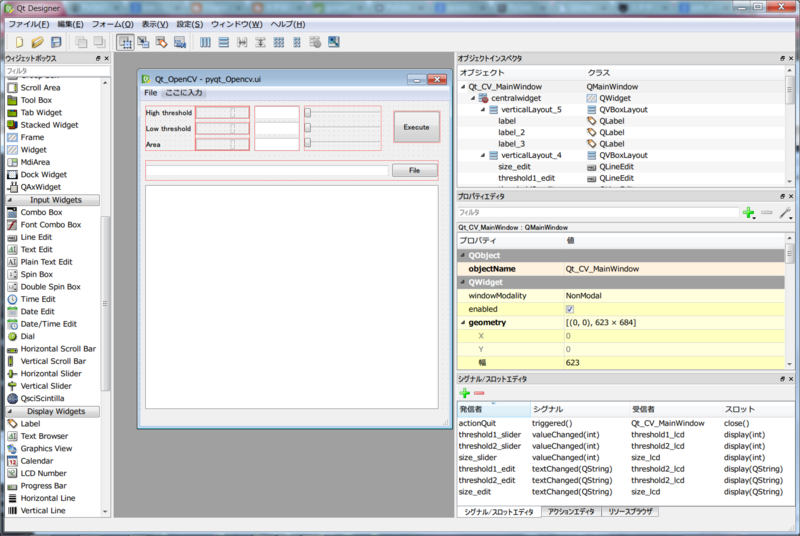This screenshot has width=800, height=536.
Task: Collapse the QObject property group
Action: [463, 255]
